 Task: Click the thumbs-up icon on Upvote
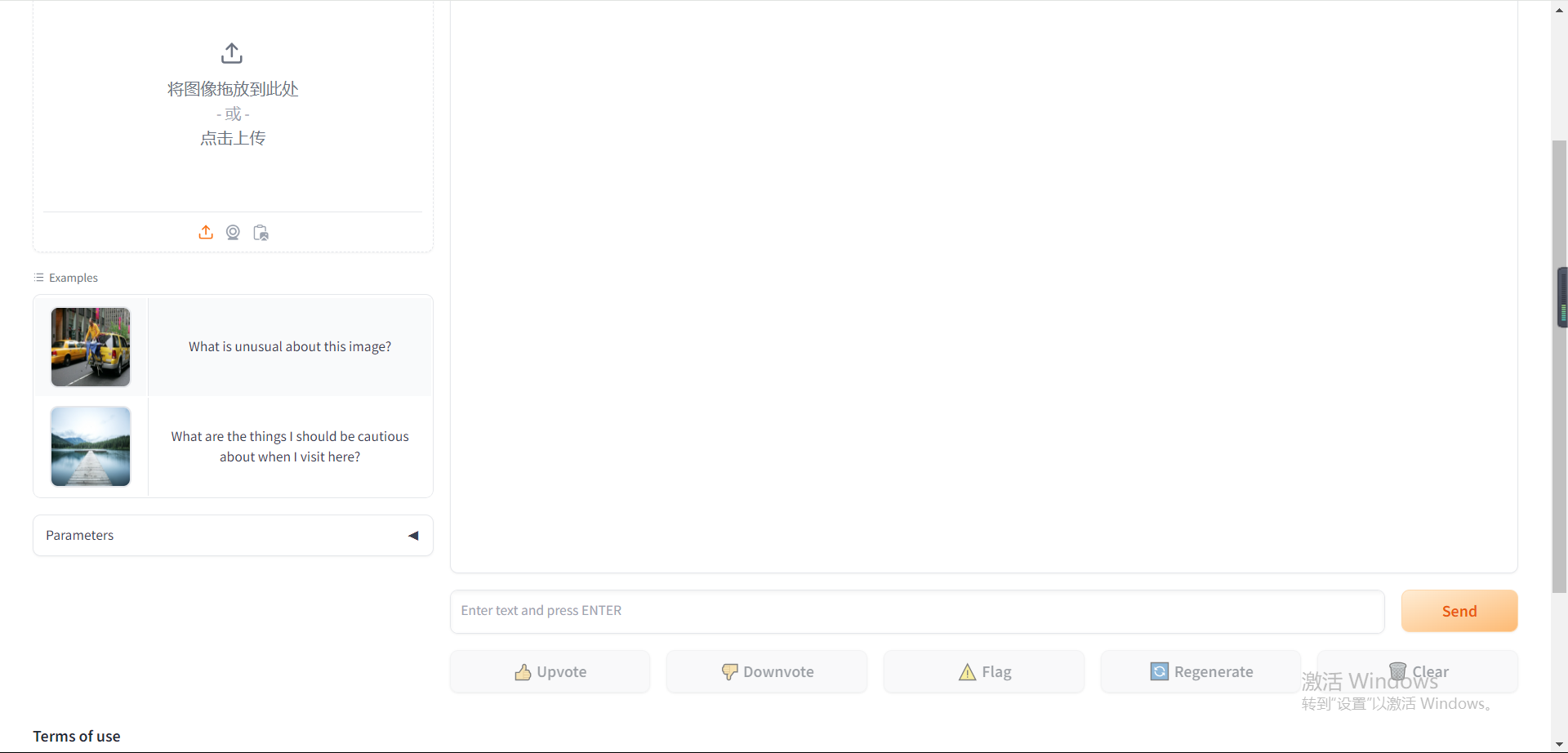coord(523,671)
